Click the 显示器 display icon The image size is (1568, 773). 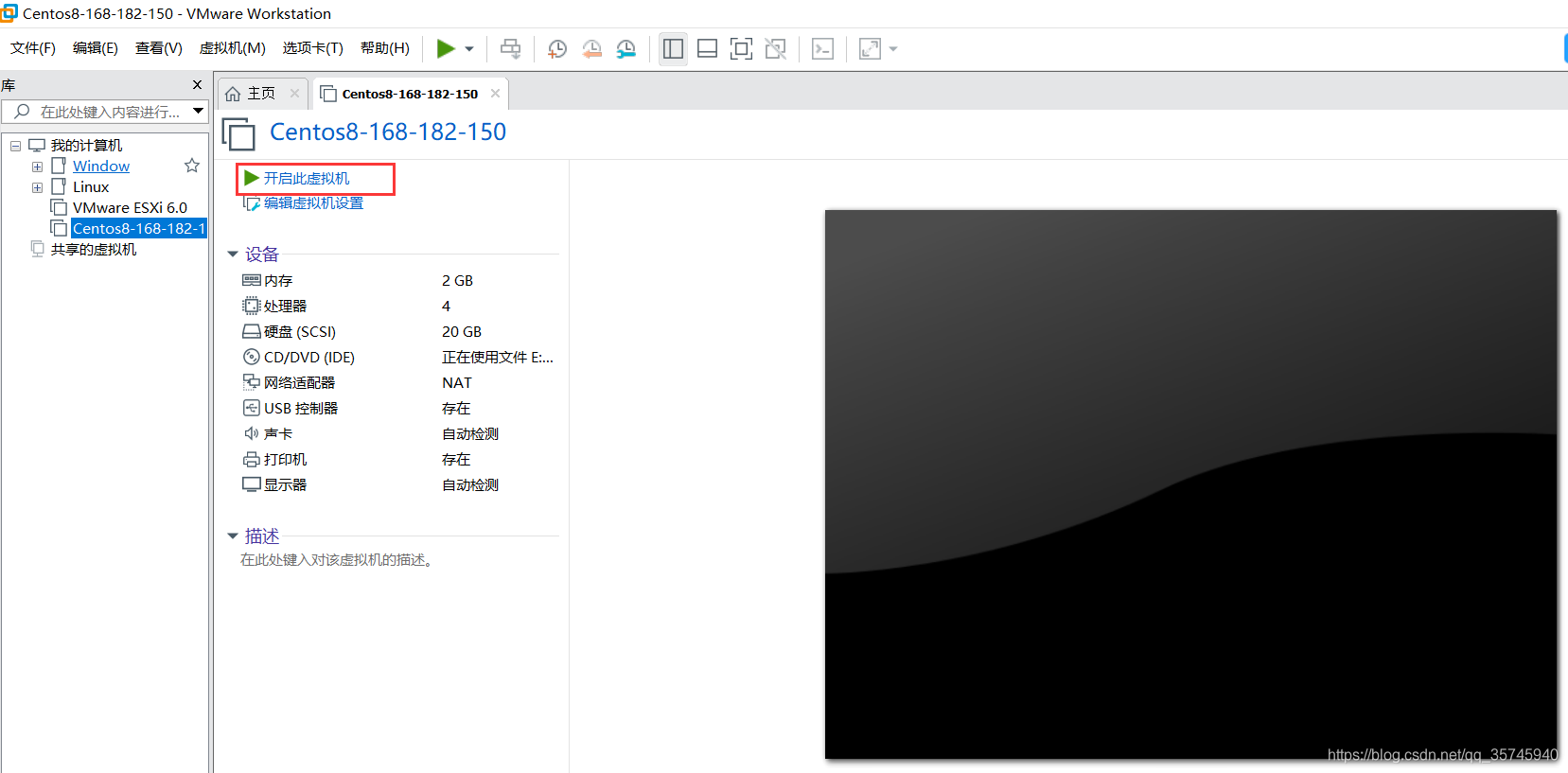(252, 484)
